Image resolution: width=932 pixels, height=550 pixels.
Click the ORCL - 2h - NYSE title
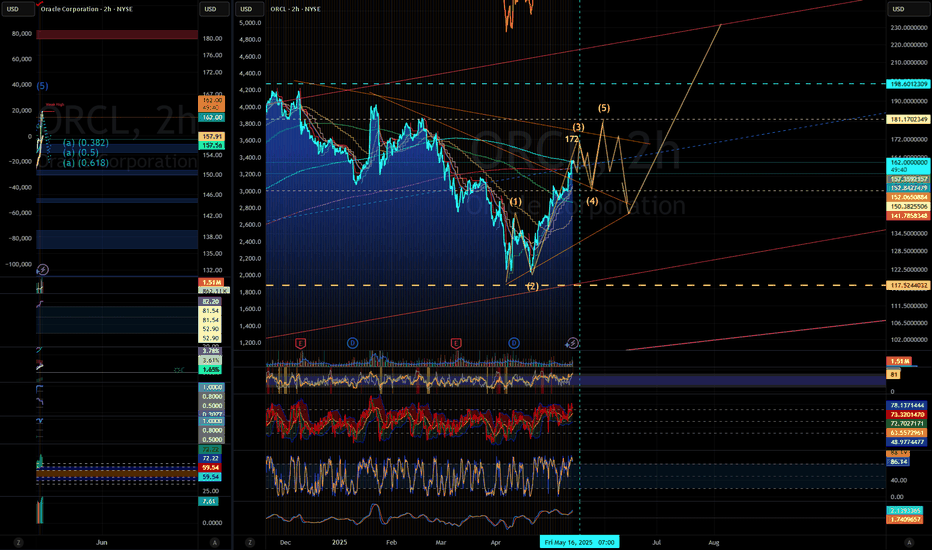coord(295,9)
